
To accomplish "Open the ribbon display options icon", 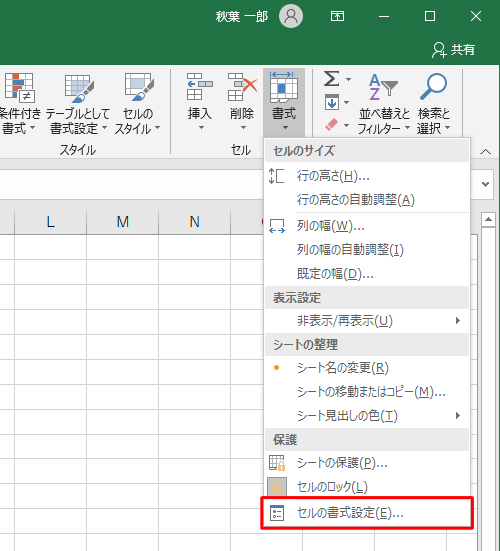I will [337, 16].
